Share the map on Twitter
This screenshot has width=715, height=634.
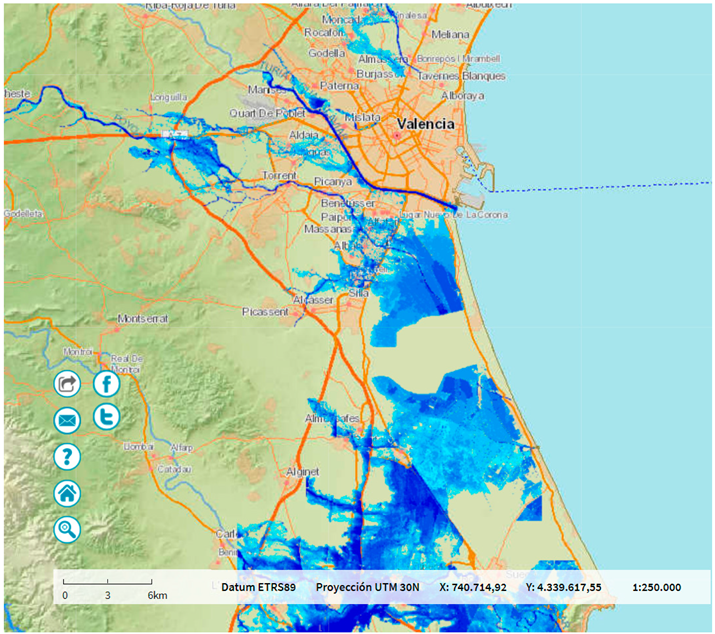click(107, 416)
